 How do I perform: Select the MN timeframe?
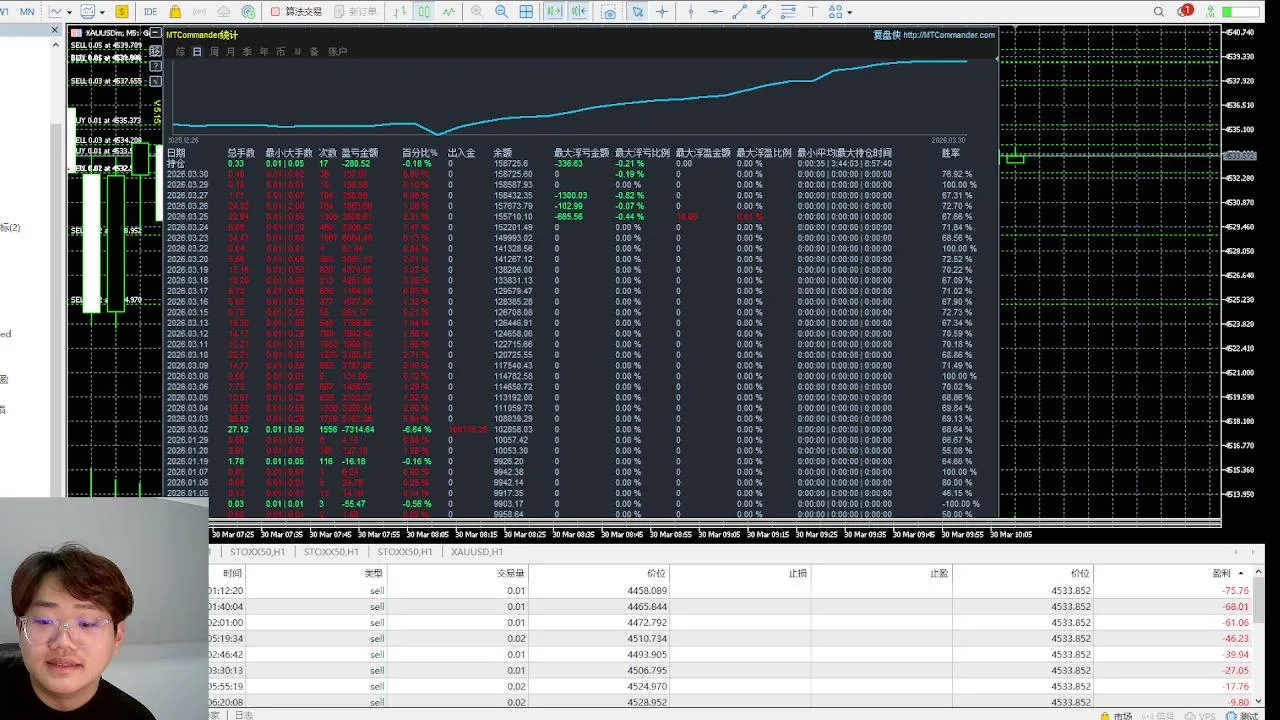pos(27,12)
